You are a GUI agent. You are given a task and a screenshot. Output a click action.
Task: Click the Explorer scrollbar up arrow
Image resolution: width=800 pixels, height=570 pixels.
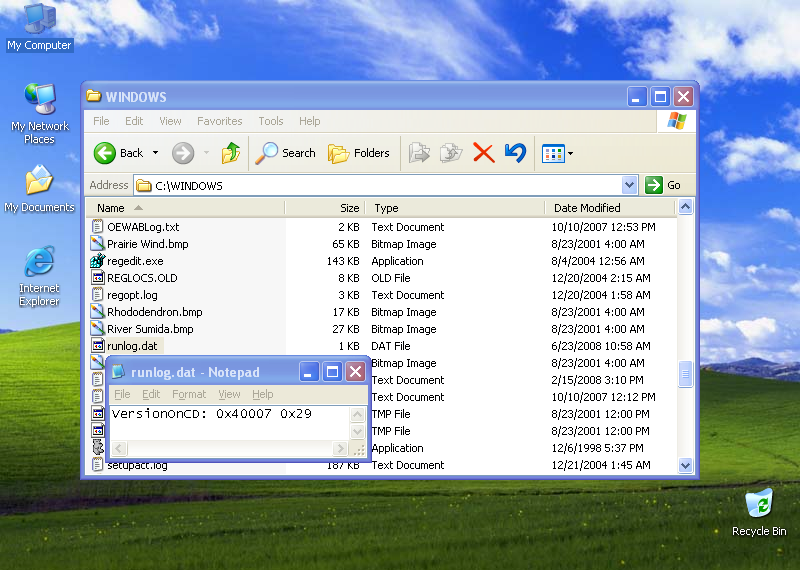(x=685, y=207)
